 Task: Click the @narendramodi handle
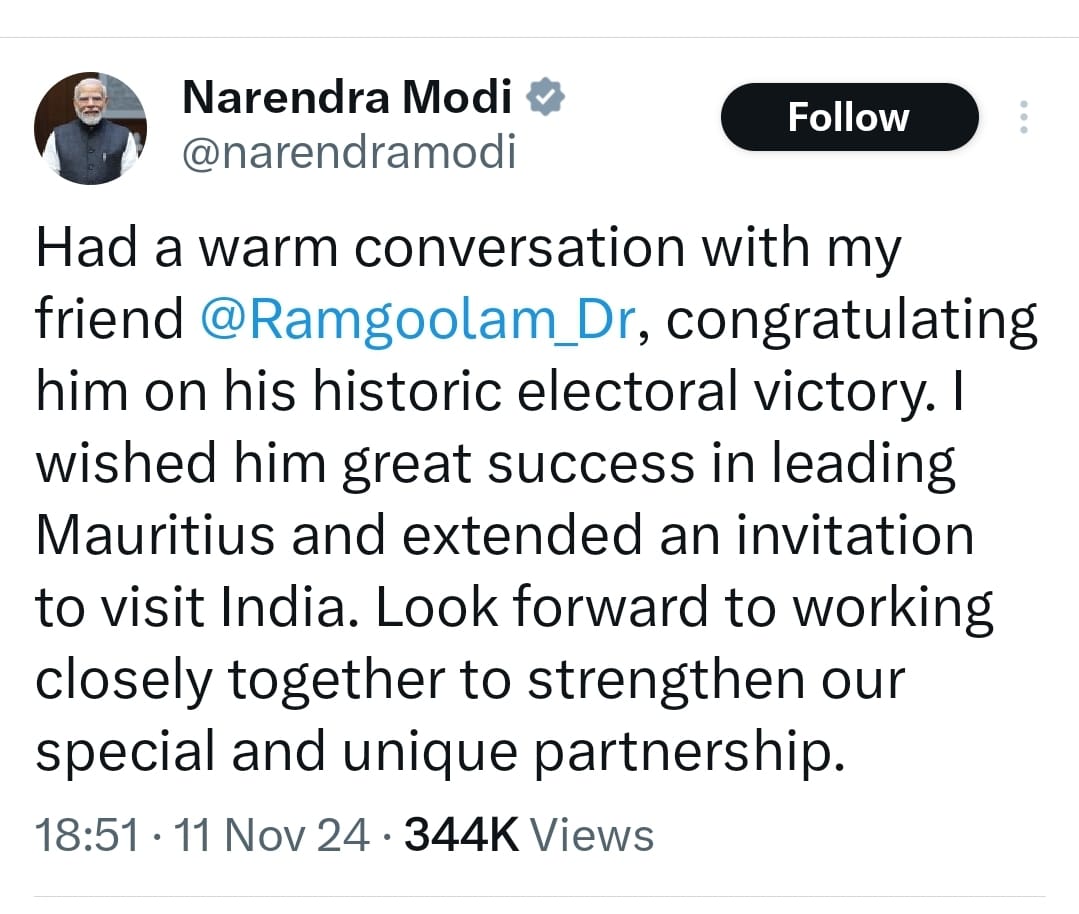[349, 152]
